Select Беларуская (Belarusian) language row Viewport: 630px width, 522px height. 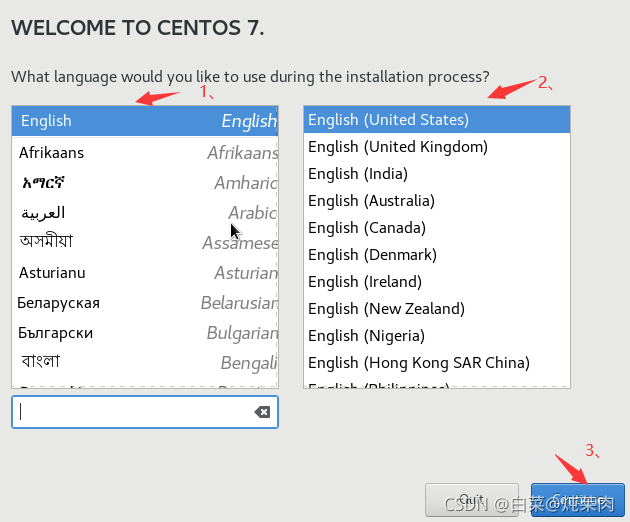click(x=145, y=303)
